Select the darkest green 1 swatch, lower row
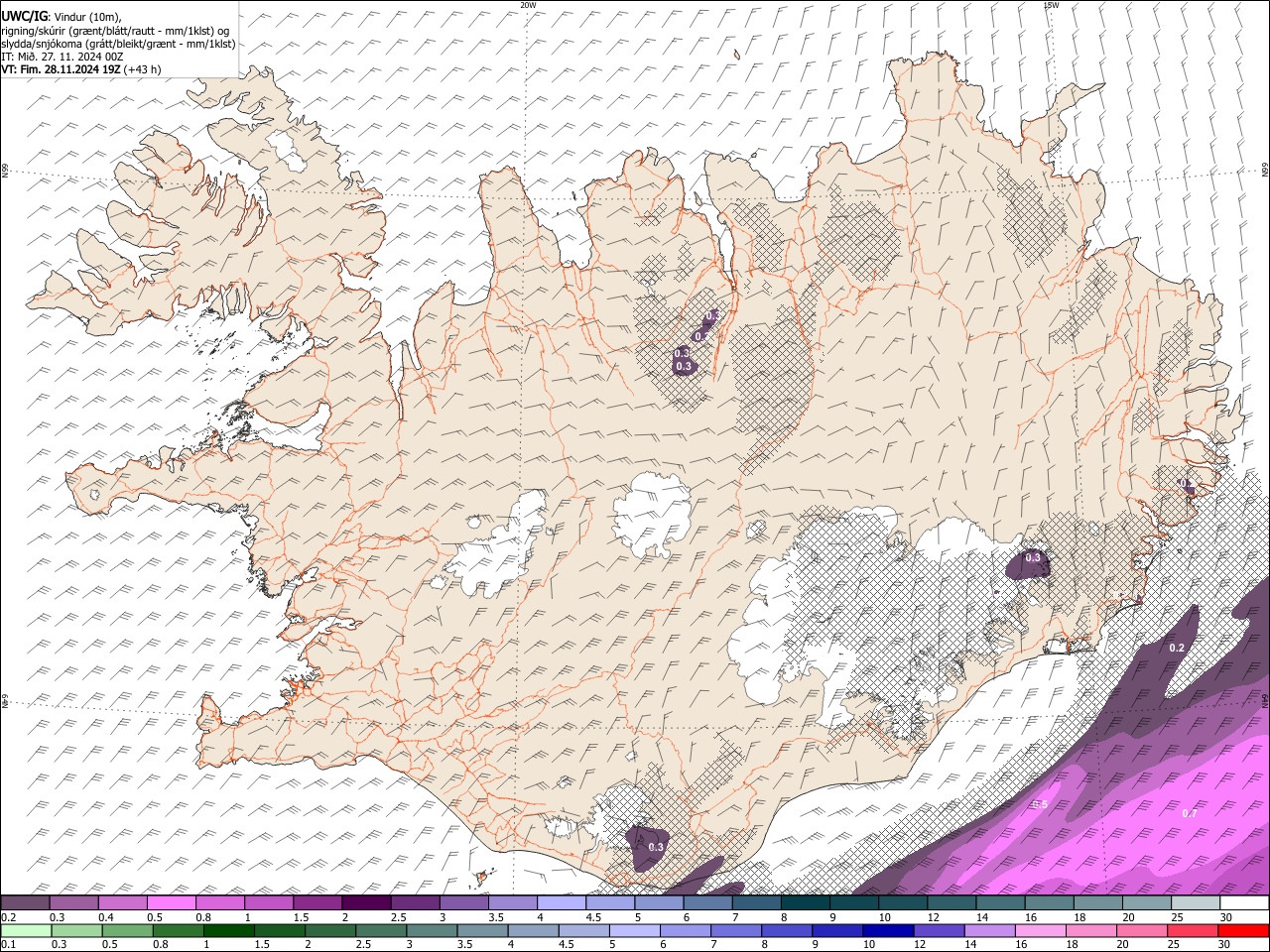 coord(227,930)
